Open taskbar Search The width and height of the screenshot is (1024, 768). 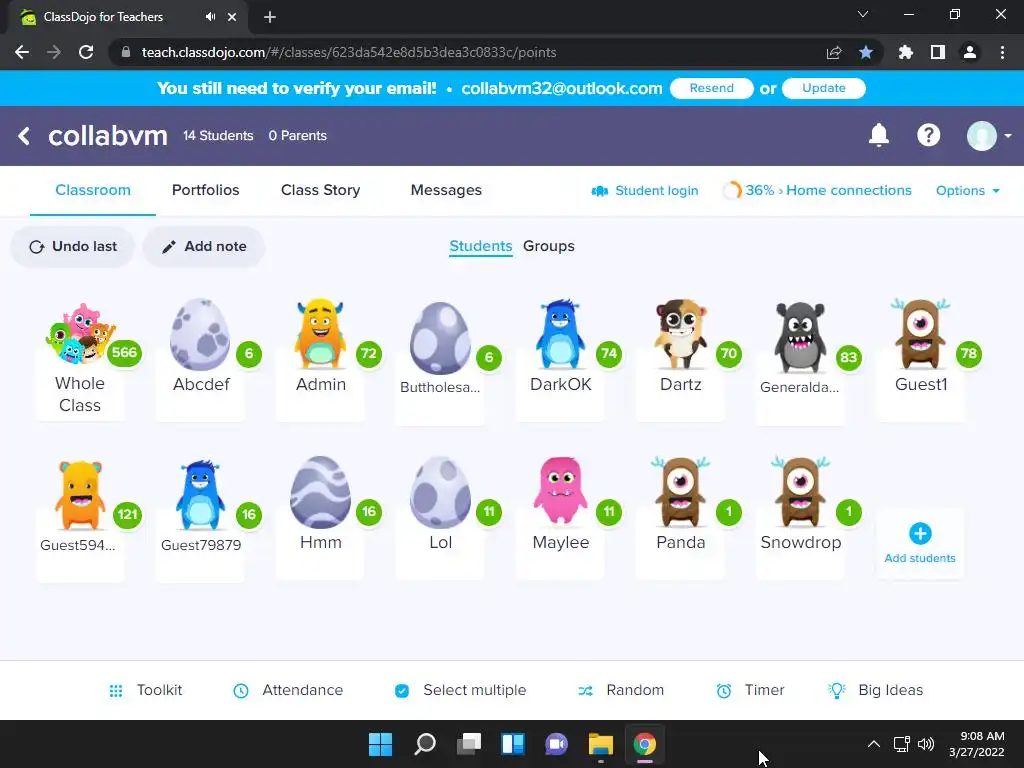(424, 744)
